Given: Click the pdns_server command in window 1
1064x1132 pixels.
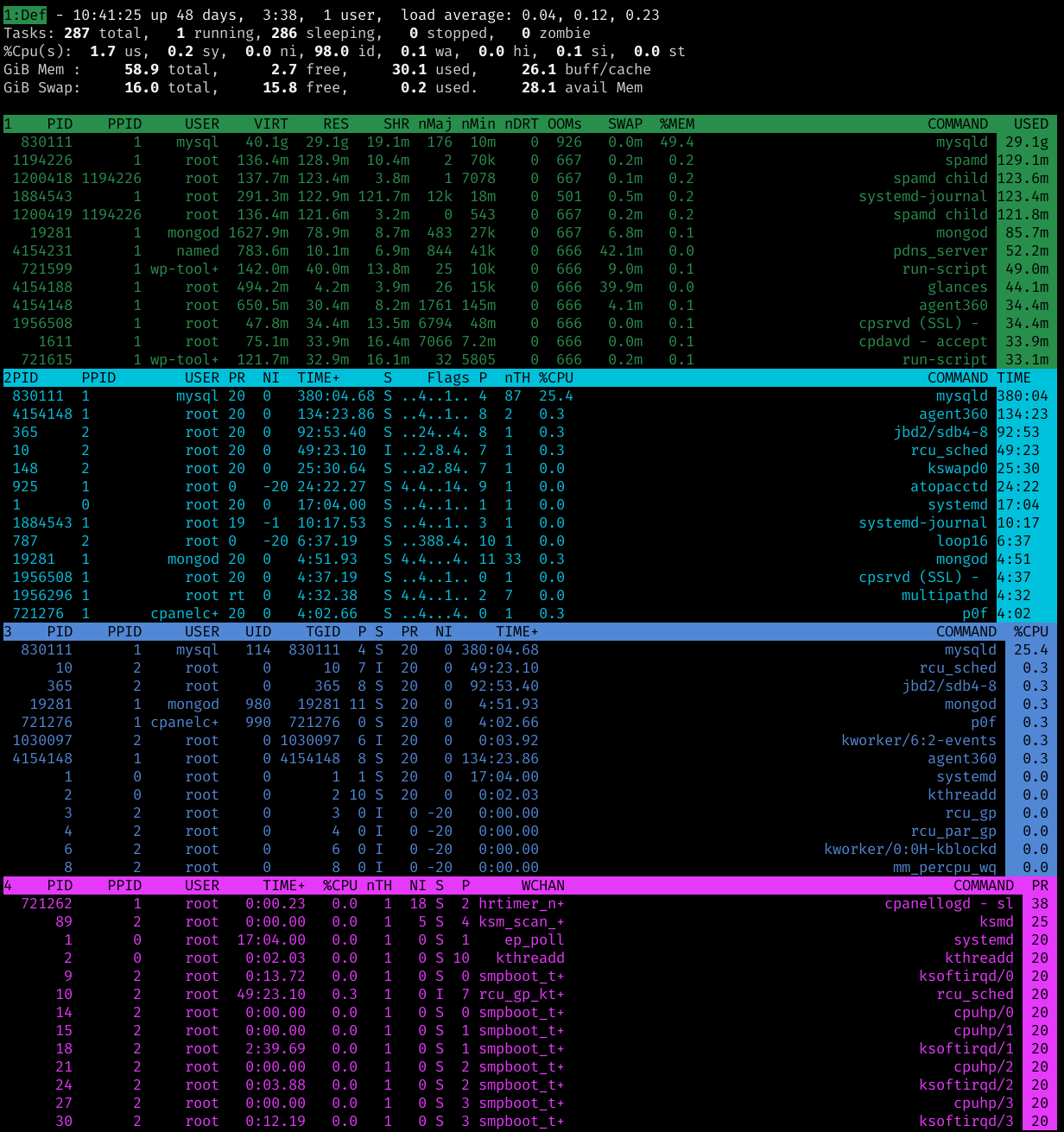Looking at the screenshot, I should point(940,250).
